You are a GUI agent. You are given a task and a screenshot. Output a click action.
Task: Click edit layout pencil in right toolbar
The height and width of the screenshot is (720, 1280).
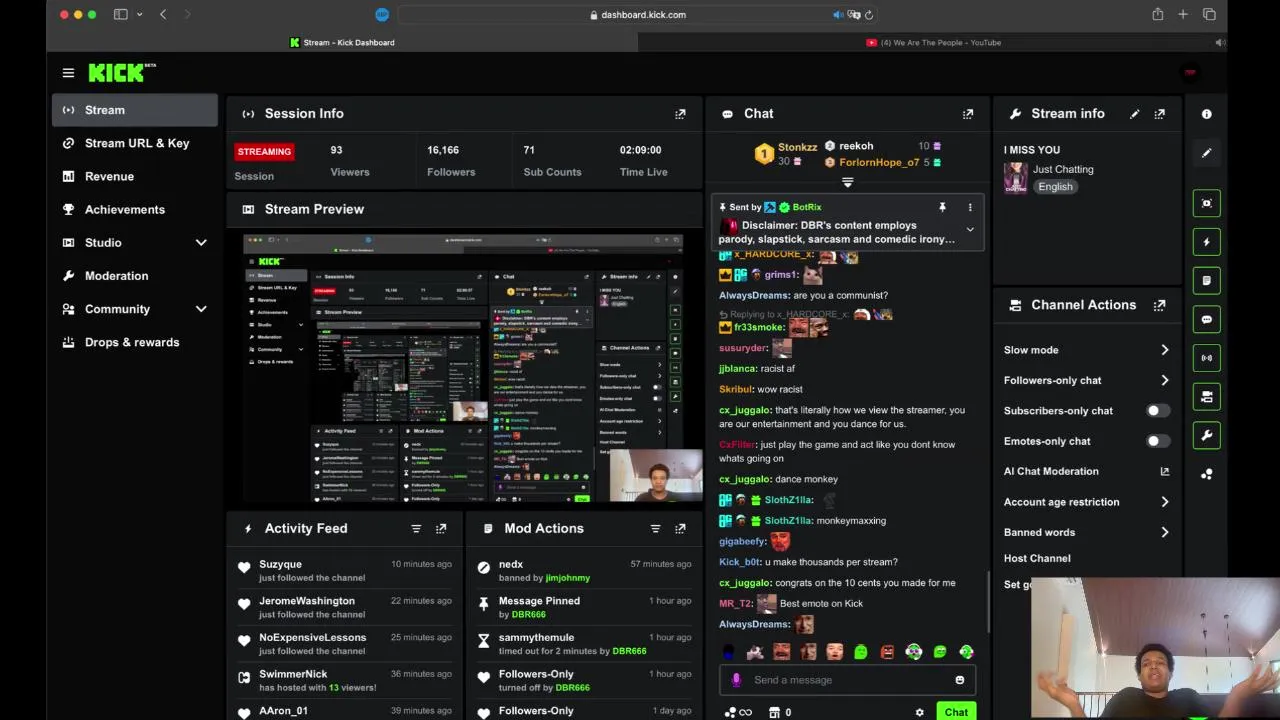point(1206,153)
